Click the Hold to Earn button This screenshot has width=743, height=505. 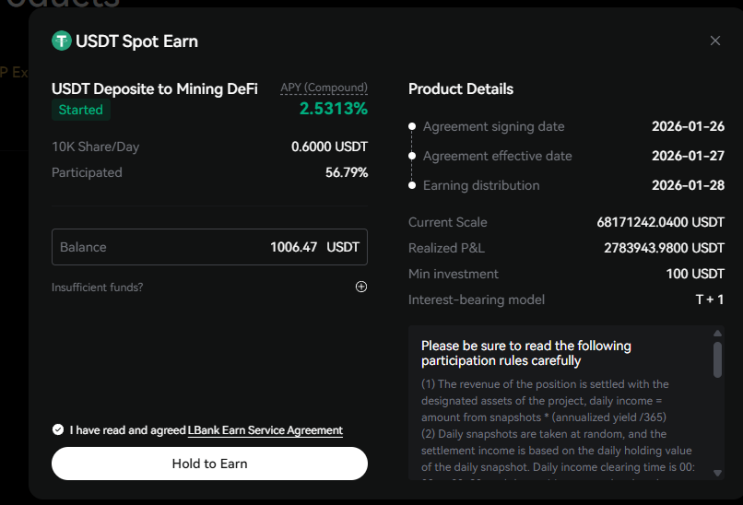click(x=209, y=463)
